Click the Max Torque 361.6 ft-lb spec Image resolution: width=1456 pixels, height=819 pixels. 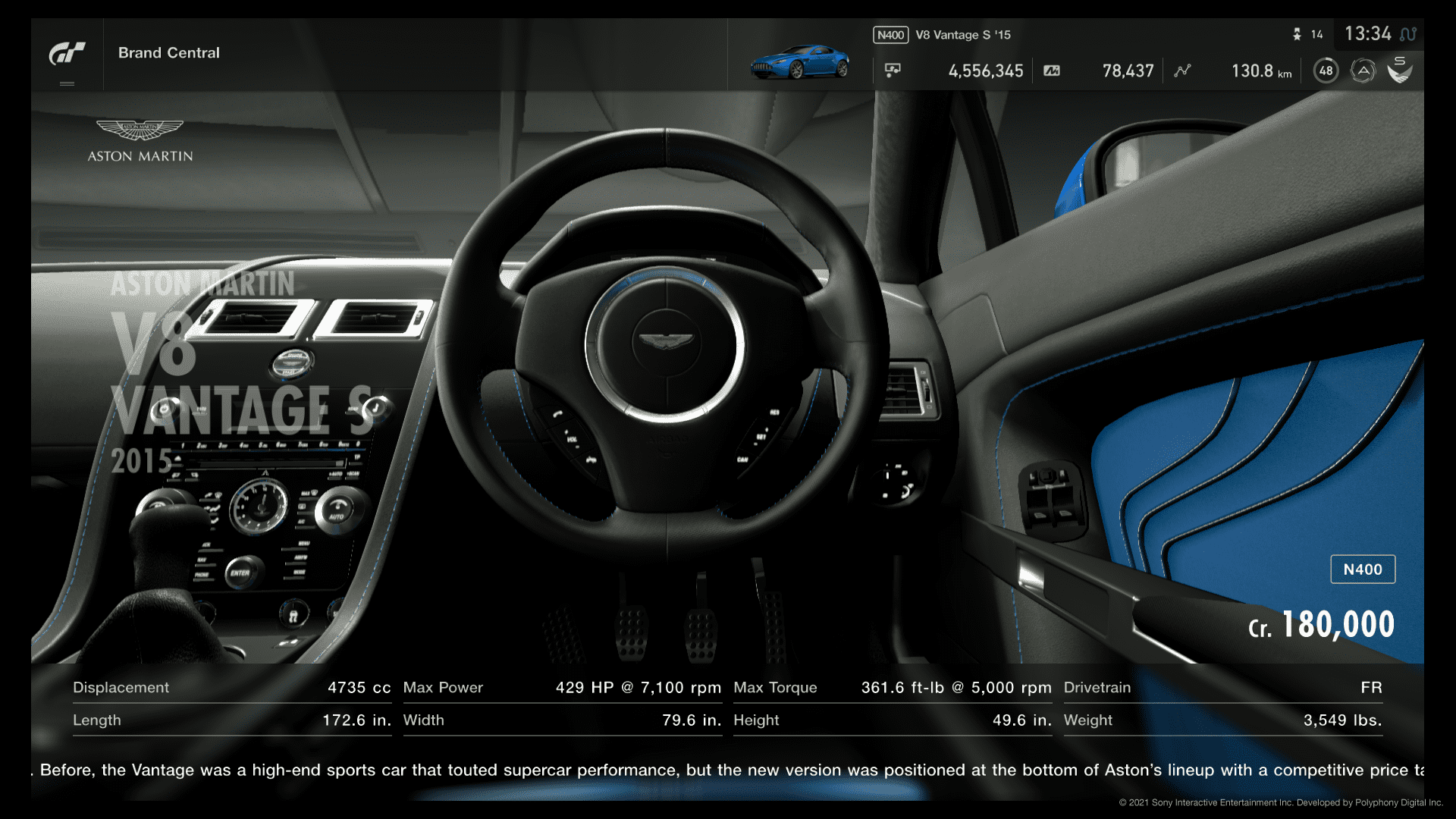click(x=893, y=688)
